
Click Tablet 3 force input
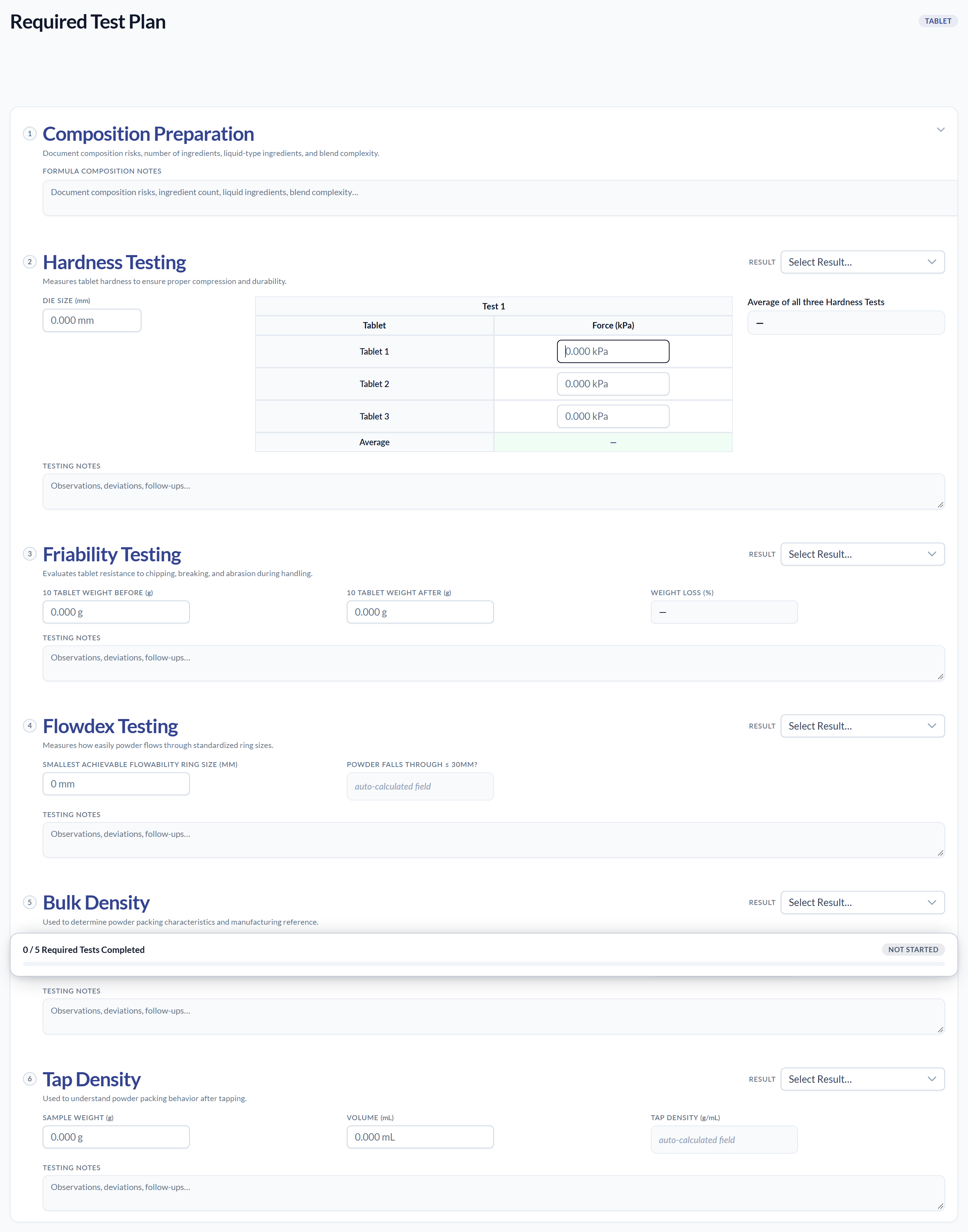[x=613, y=416]
